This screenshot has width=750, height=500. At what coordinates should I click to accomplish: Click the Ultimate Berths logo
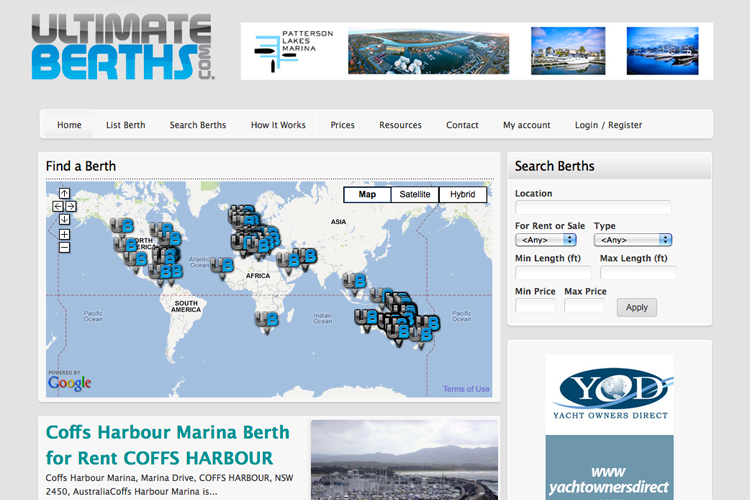coord(121,47)
